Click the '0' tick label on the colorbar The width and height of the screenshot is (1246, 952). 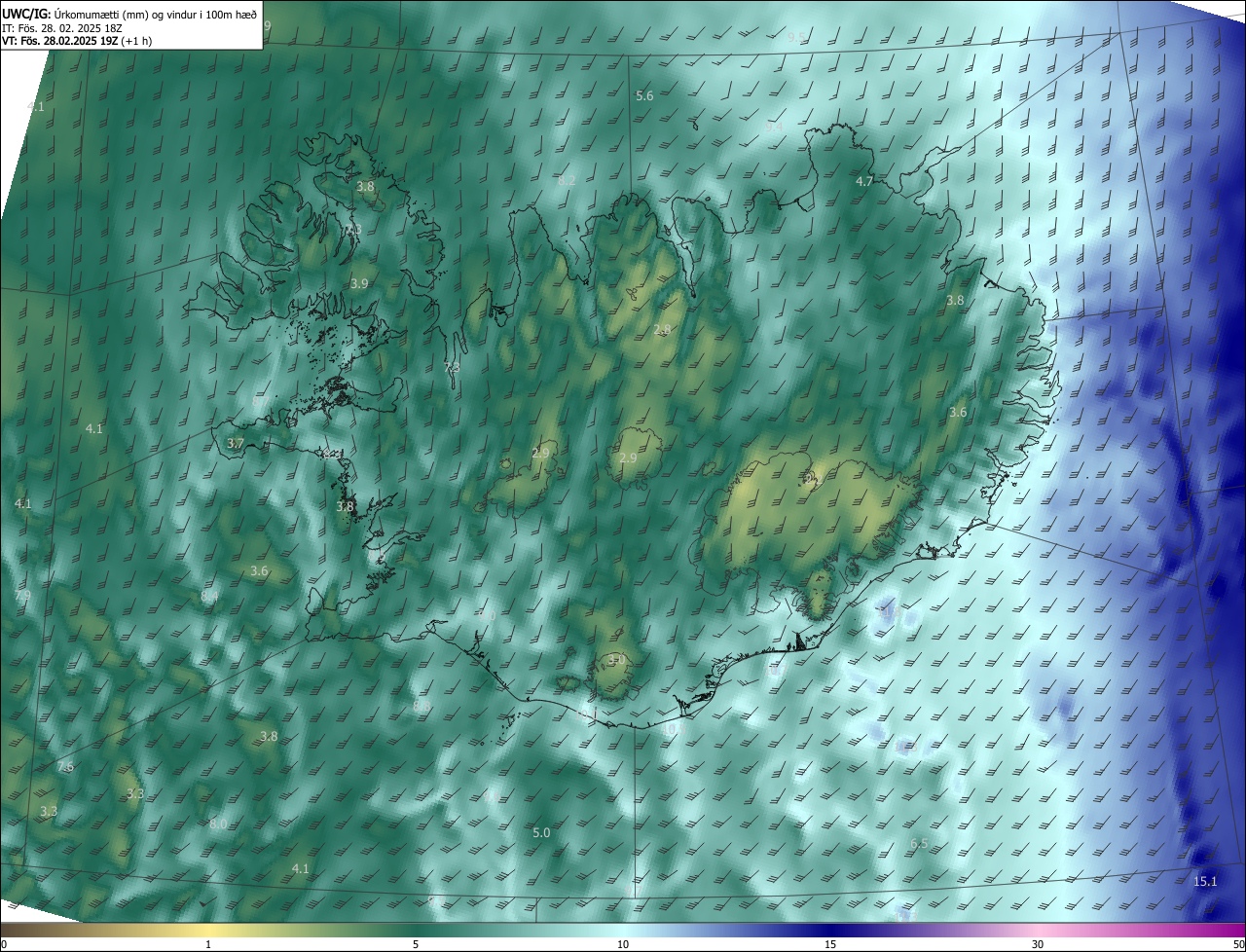(4, 944)
